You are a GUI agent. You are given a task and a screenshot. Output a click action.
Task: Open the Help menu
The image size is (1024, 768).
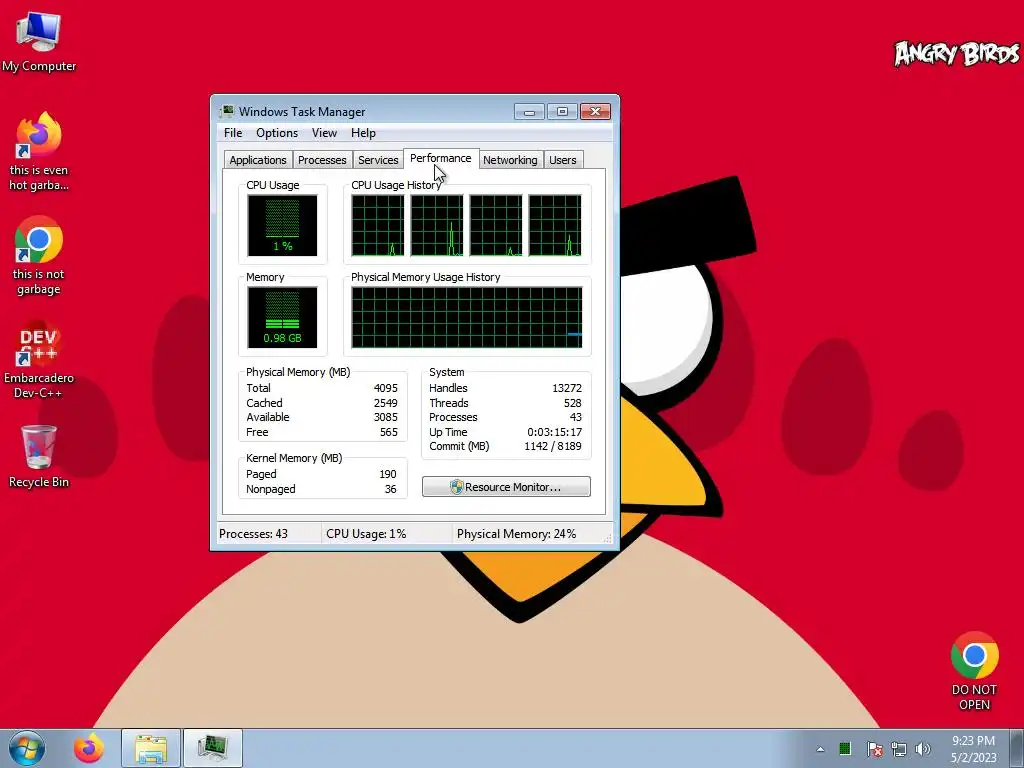click(x=363, y=133)
